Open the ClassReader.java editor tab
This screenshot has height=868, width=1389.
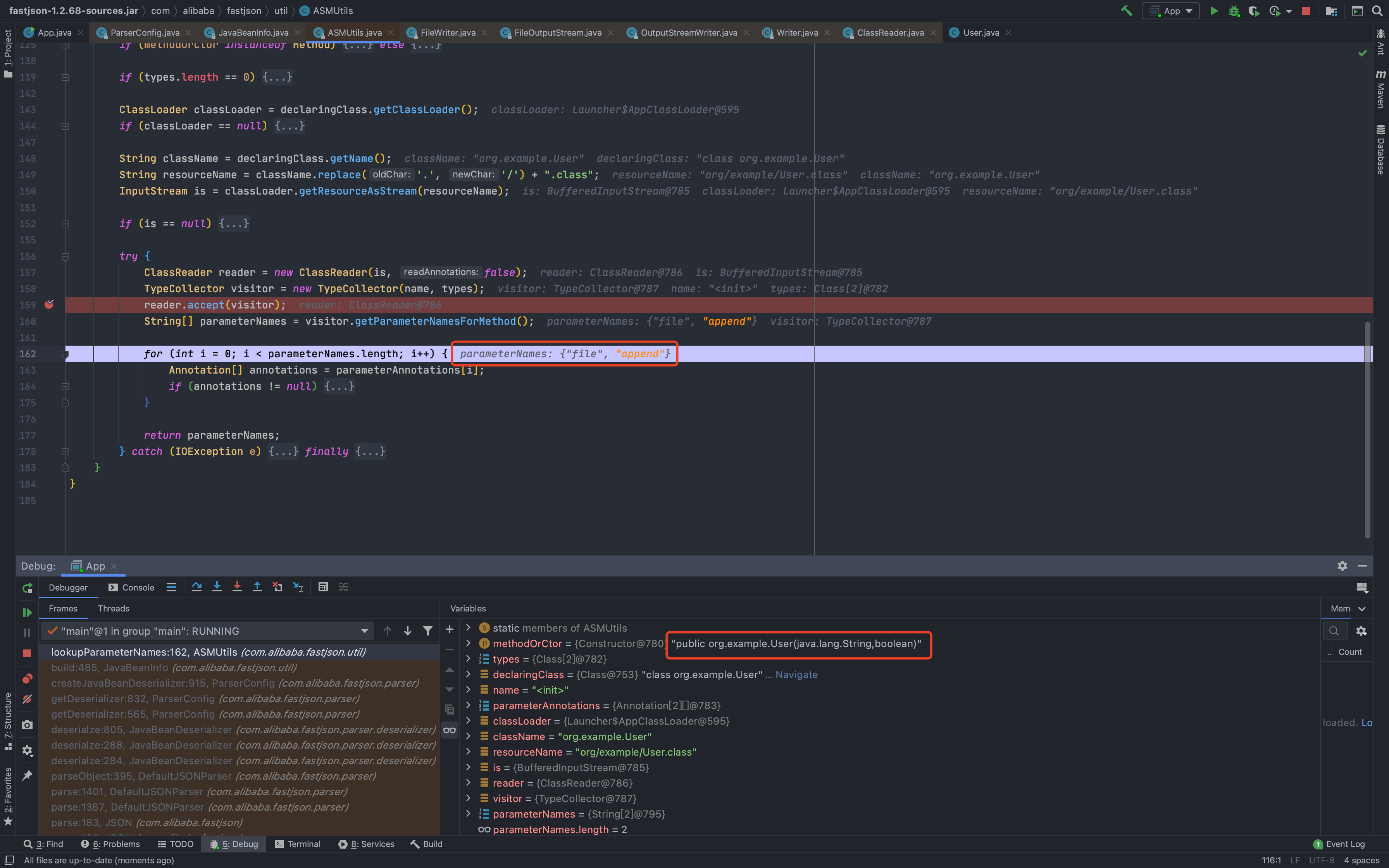click(x=890, y=33)
